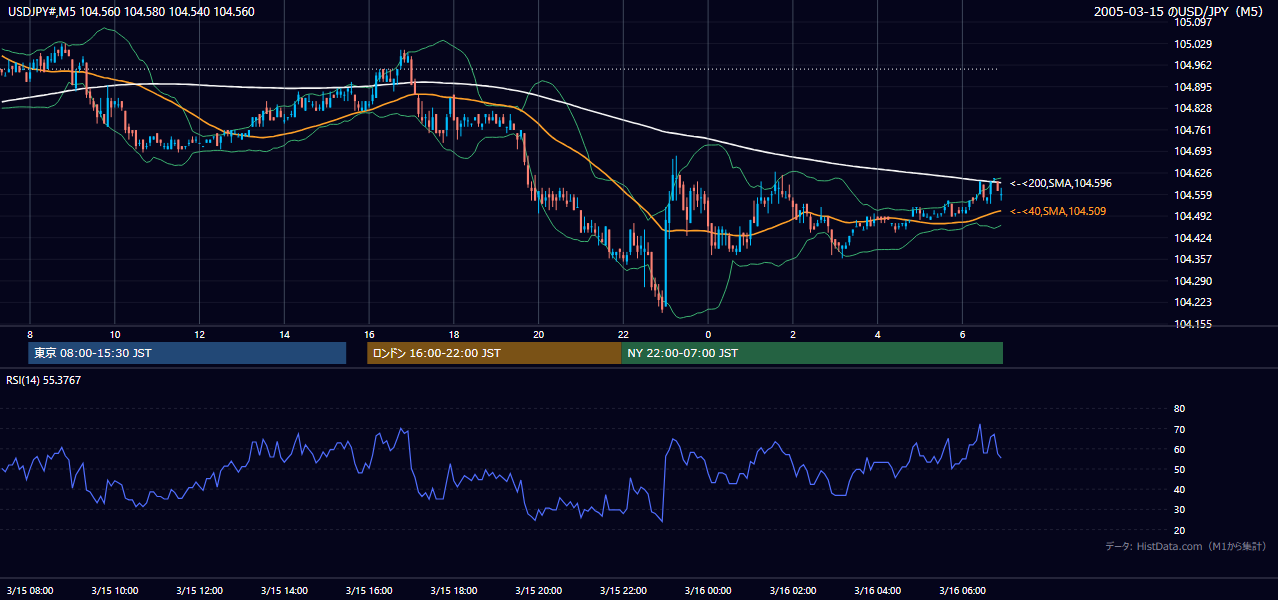The height and width of the screenshot is (600, 1278).
Task: Click hour tick 18 under price chart
Action: point(454,334)
